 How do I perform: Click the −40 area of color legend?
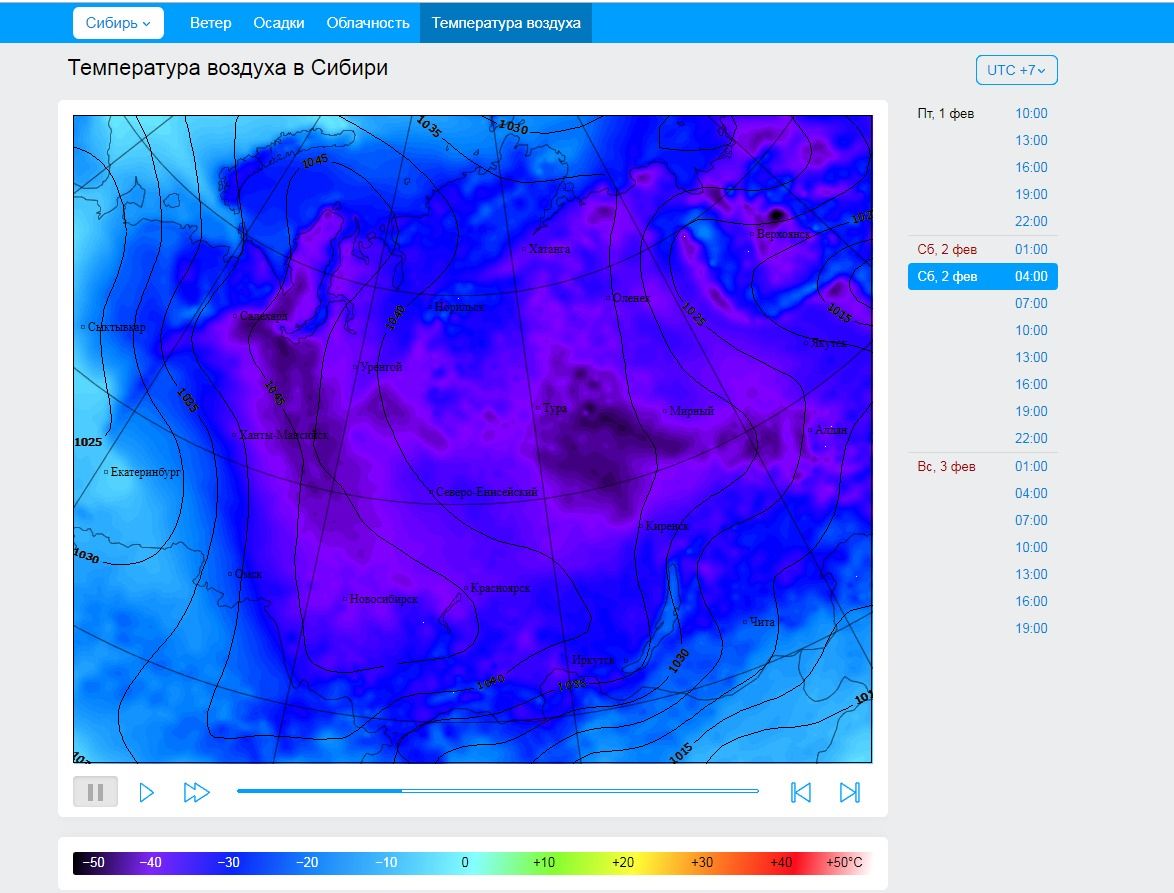[150, 862]
